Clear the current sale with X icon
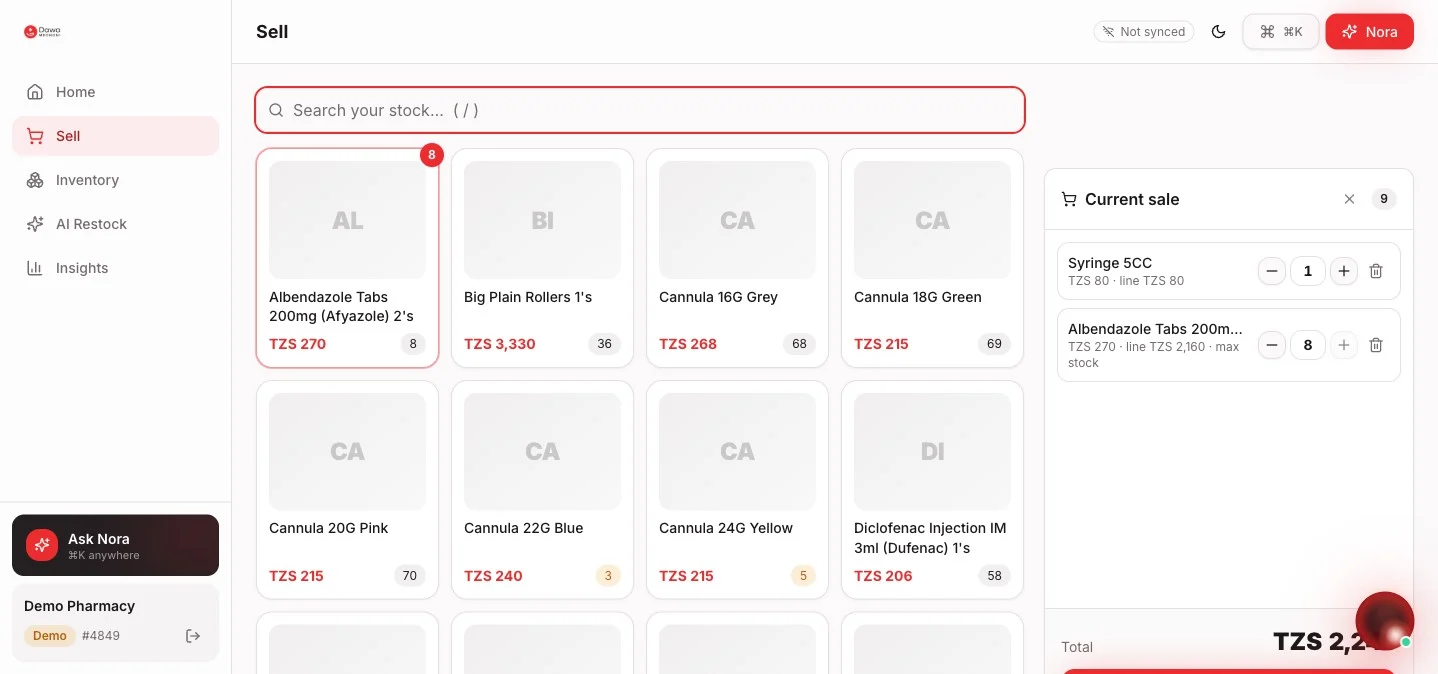Image resolution: width=1438 pixels, height=674 pixels. point(1349,199)
